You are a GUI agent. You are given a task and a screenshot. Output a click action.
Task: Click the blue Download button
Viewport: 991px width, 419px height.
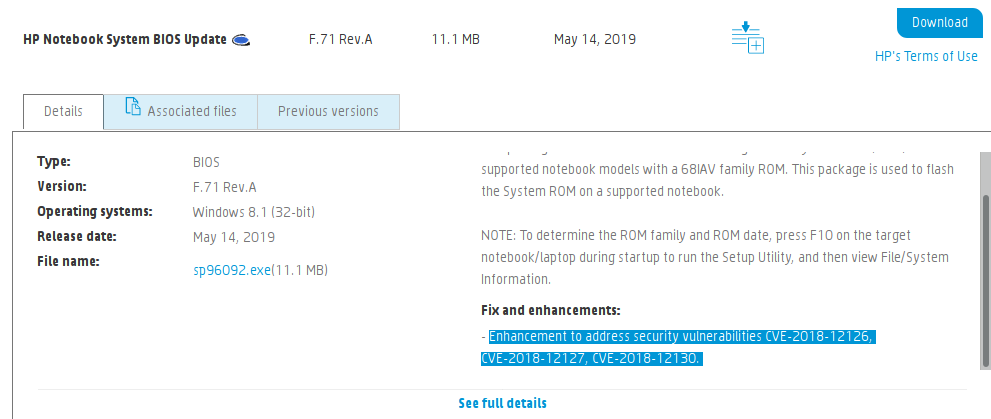click(939, 23)
